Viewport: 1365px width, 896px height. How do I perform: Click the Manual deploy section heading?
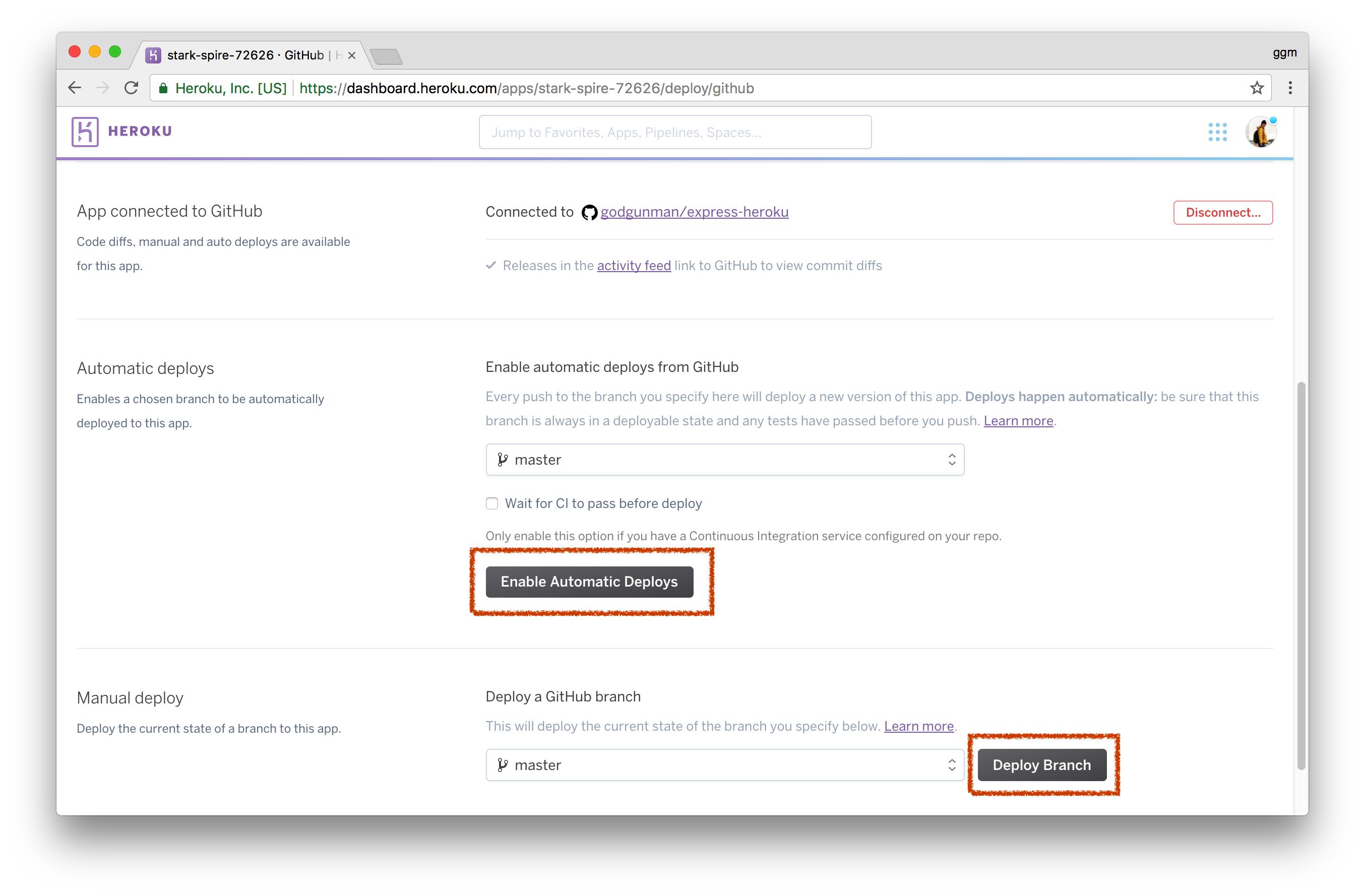click(x=130, y=698)
